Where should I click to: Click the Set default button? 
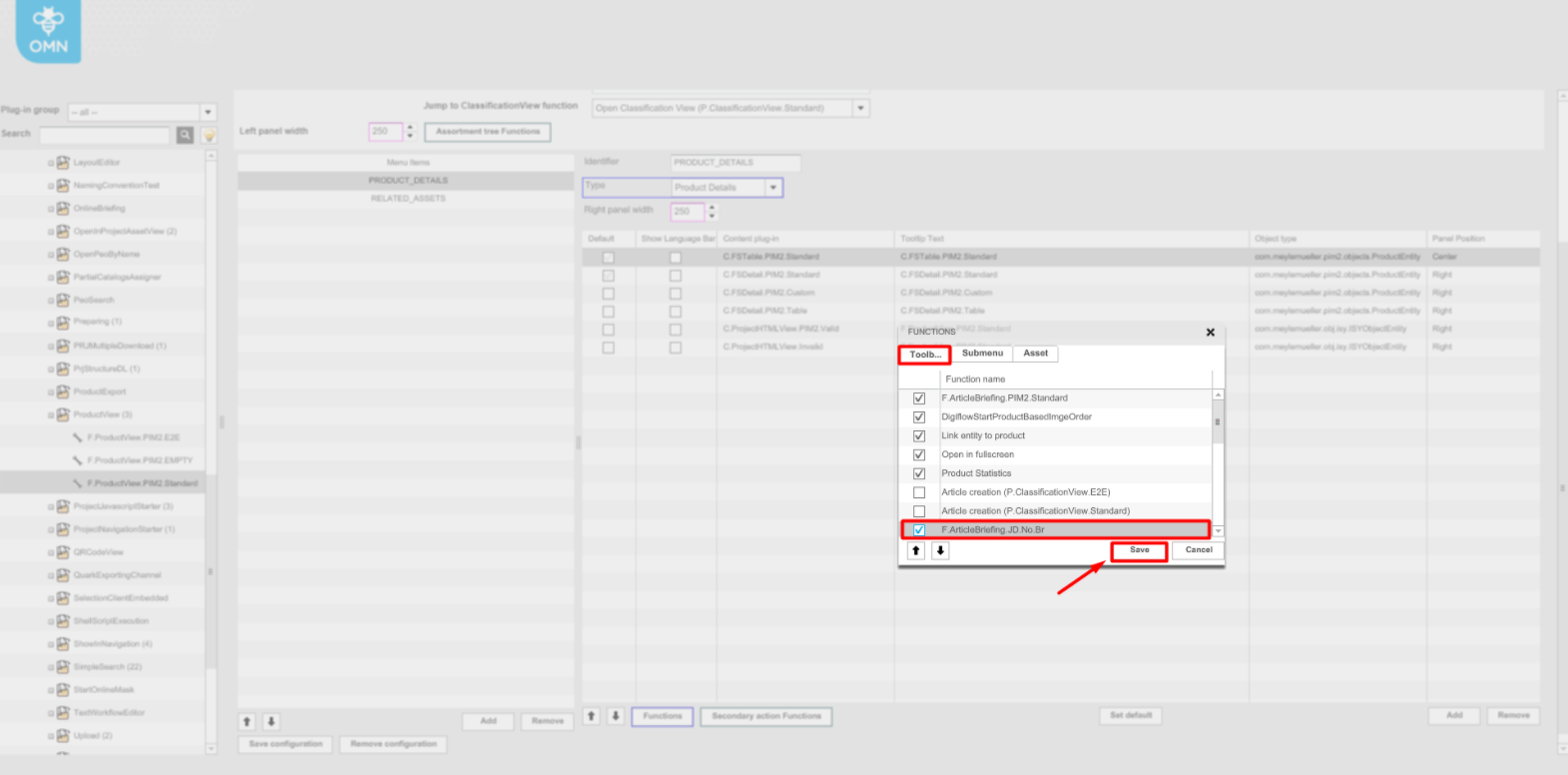coord(1131,716)
